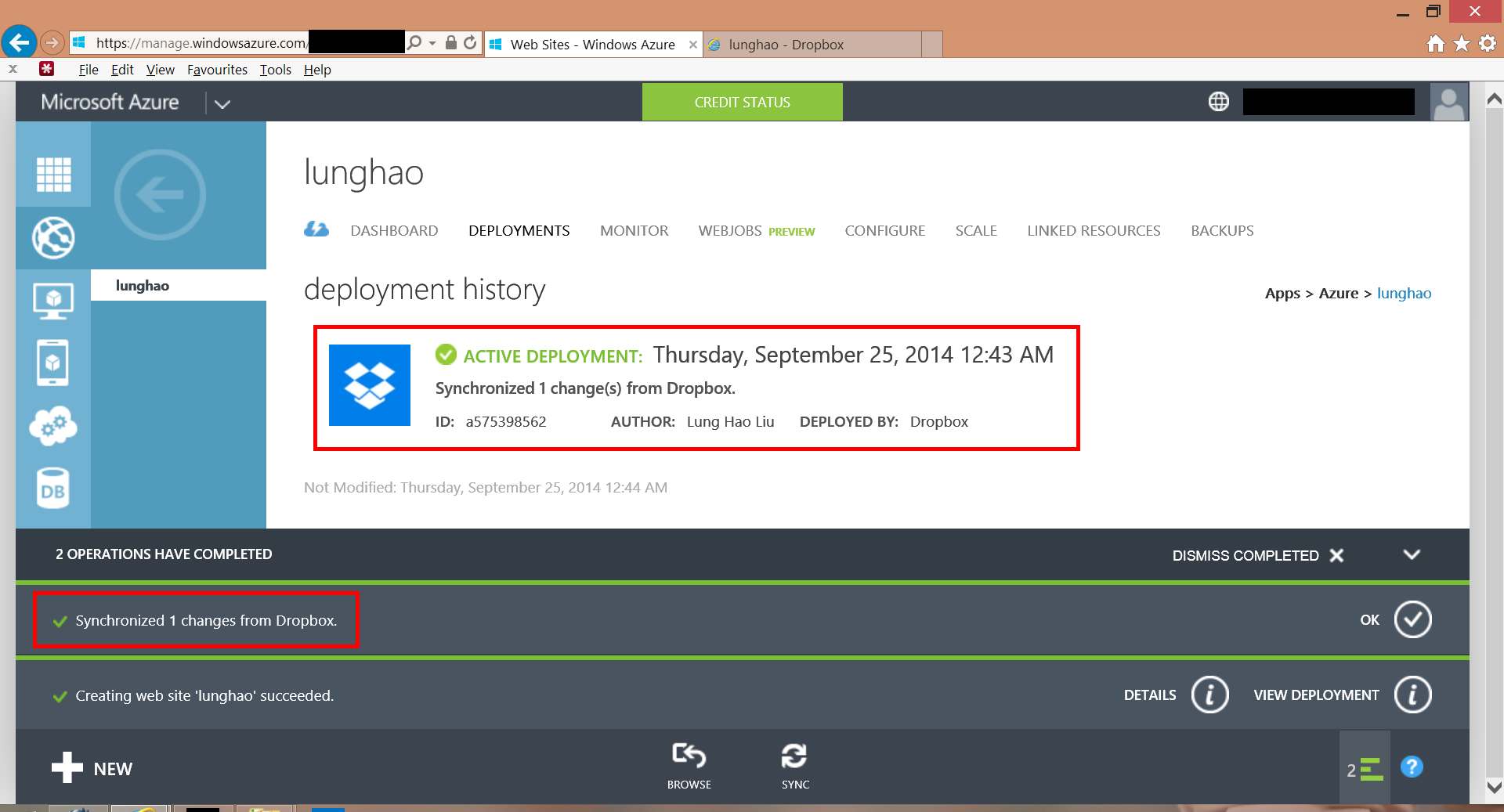Screen dimensions: 1504x812
Task: Click the page scrollbar up arrow
Action: pyautogui.click(x=1494, y=99)
